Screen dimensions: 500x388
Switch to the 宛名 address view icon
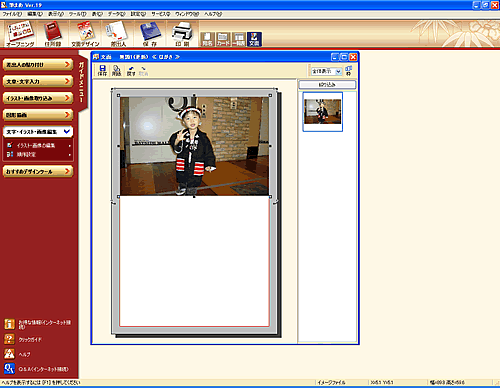point(207,39)
